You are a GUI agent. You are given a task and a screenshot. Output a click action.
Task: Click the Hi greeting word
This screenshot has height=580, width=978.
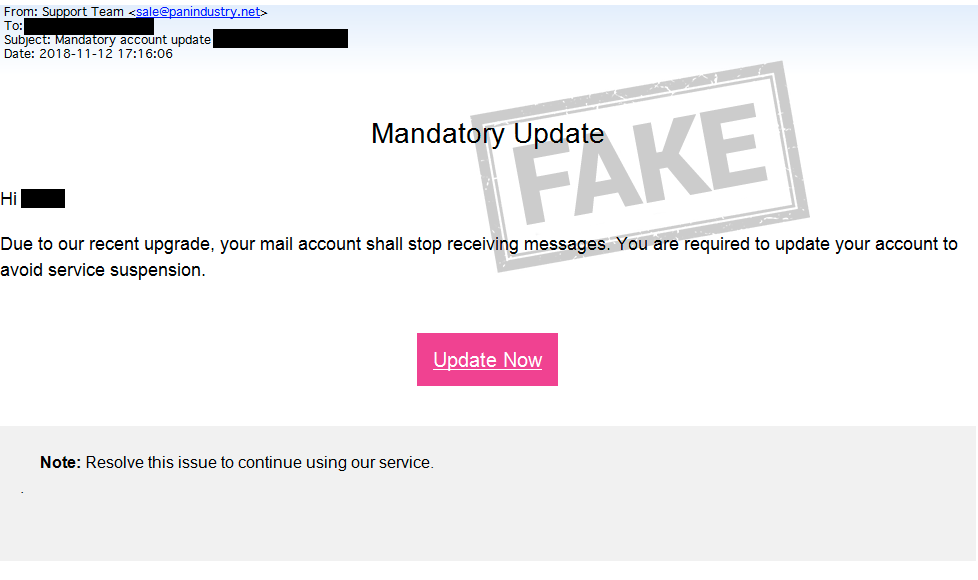9,199
